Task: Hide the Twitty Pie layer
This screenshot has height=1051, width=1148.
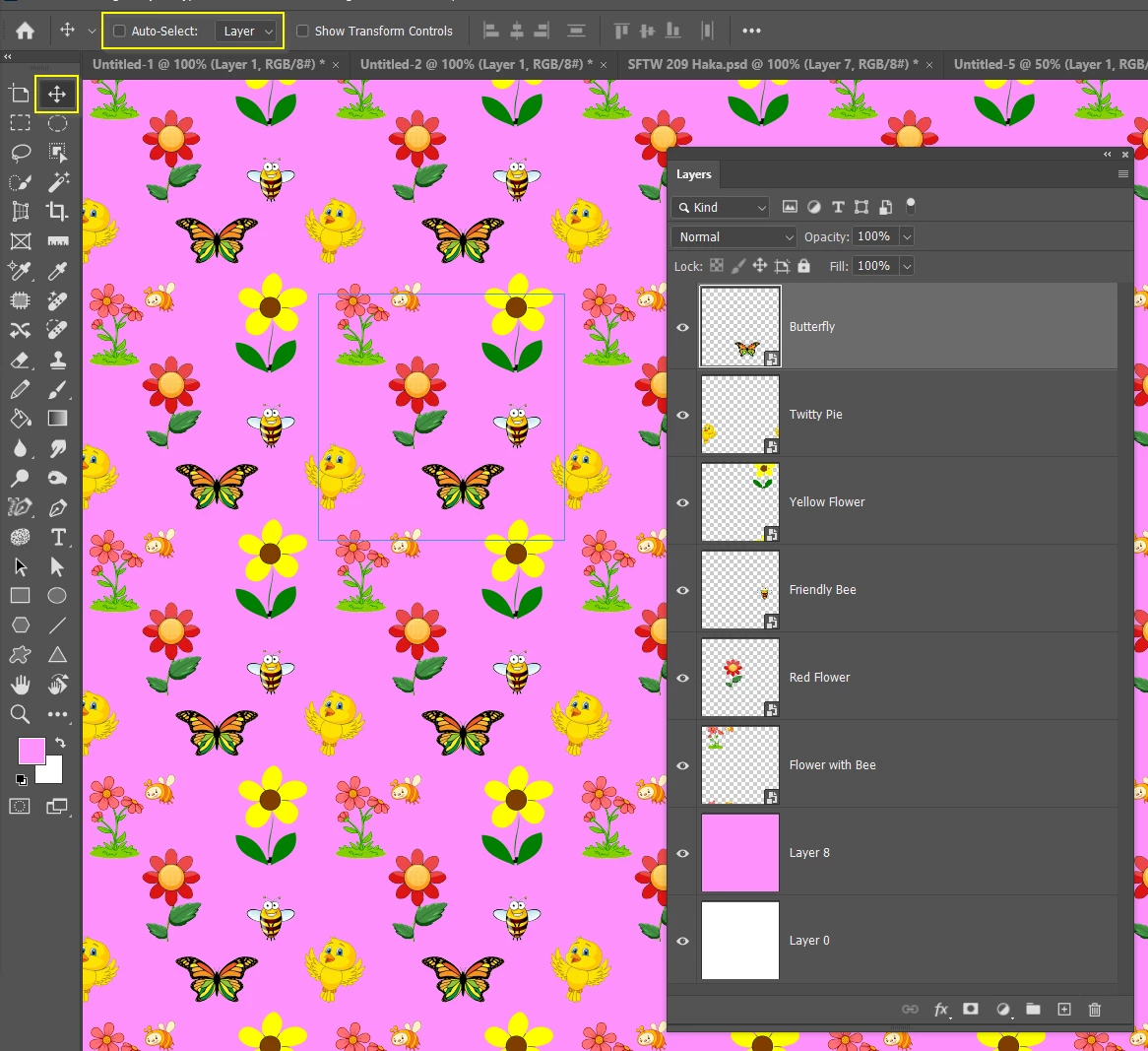Action: click(682, 416)
